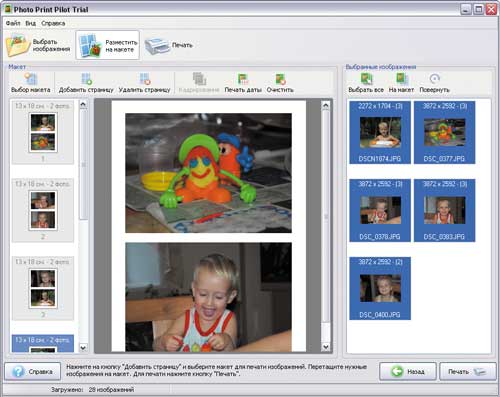The image size is (500, 397).
Task: Click the Печать button at bottom right
Action: click(468, 371)
